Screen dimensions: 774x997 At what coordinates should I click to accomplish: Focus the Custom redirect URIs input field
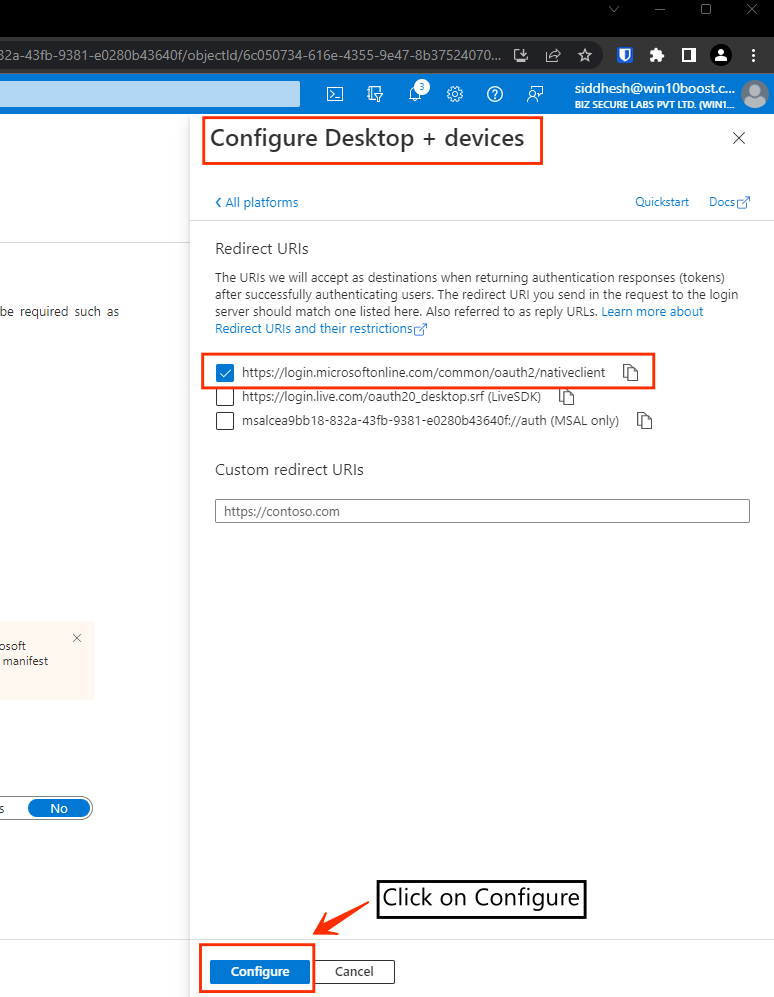click(482, 511)
